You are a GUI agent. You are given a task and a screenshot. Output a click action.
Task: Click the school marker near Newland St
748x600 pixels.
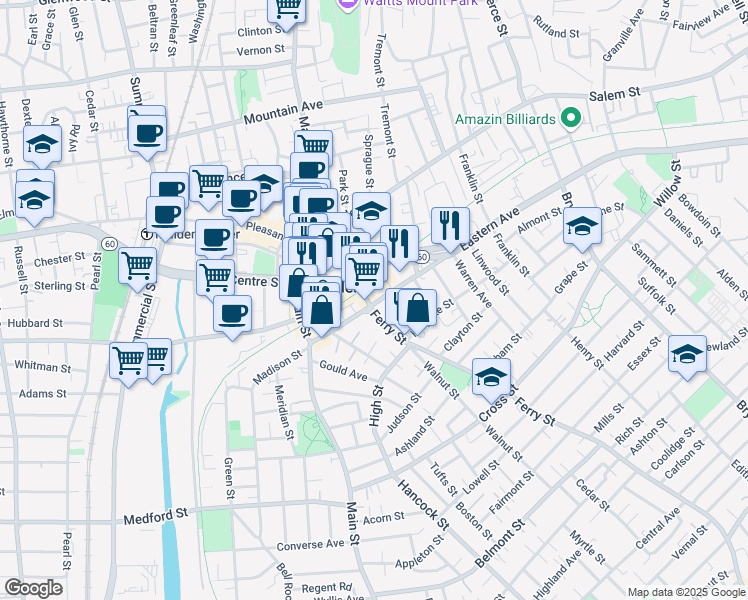pyautogui.click(x=687, y=356)
